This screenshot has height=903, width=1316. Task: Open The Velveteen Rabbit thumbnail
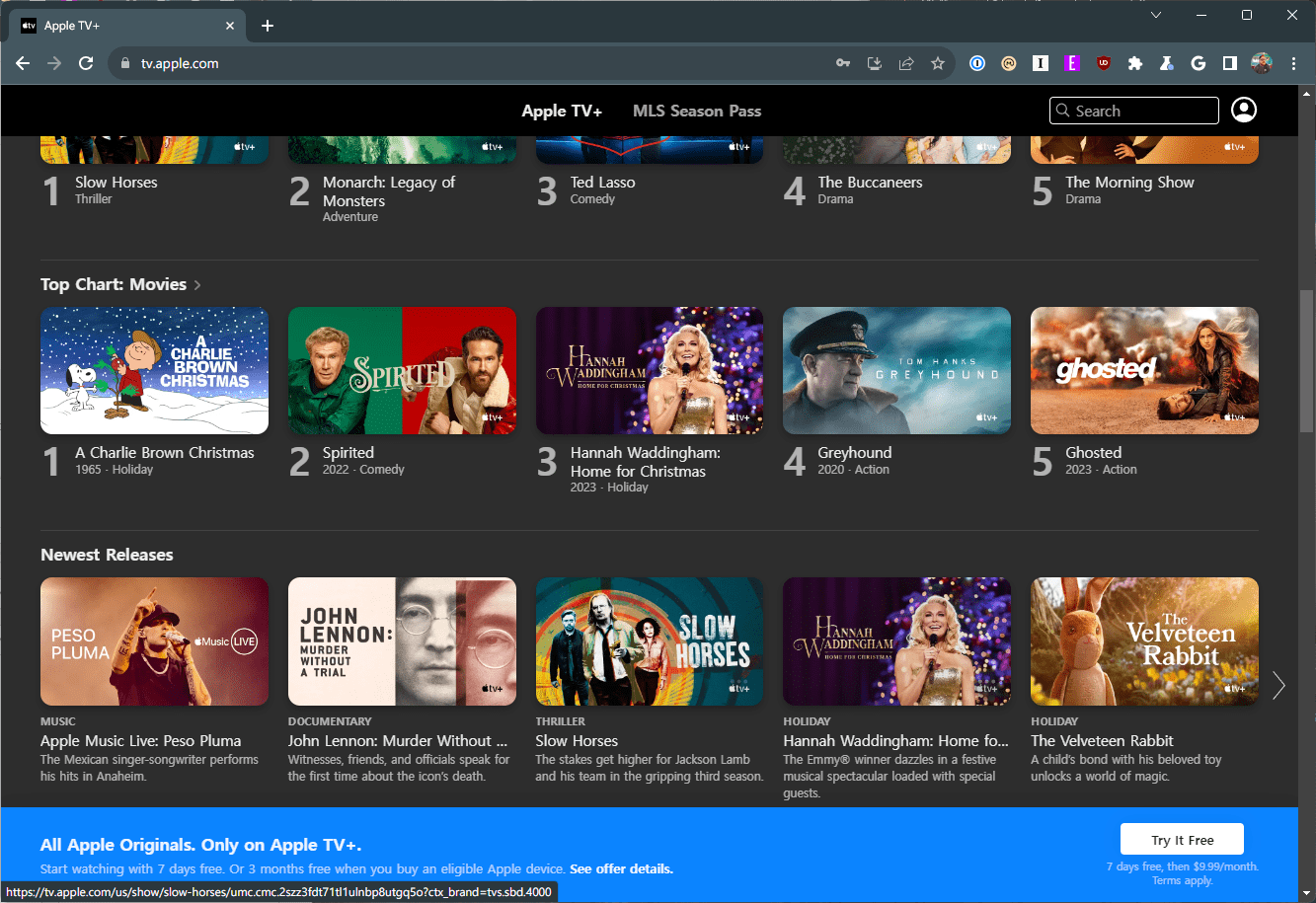pyautogui.click(x=1144, y=641)
